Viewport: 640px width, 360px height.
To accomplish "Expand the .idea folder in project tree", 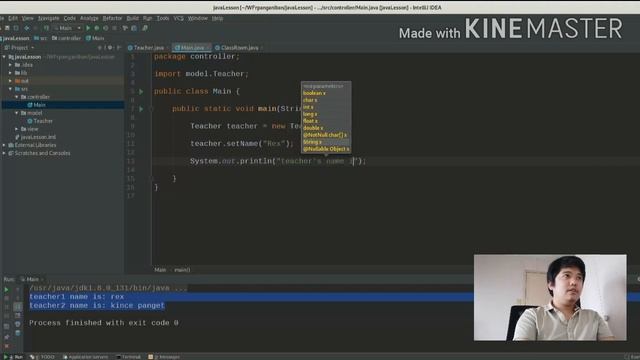I will point(10,65).
